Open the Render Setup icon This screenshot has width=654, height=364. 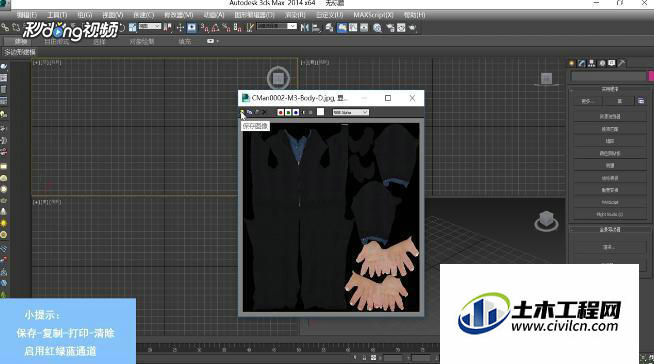[x=390, y=28]
